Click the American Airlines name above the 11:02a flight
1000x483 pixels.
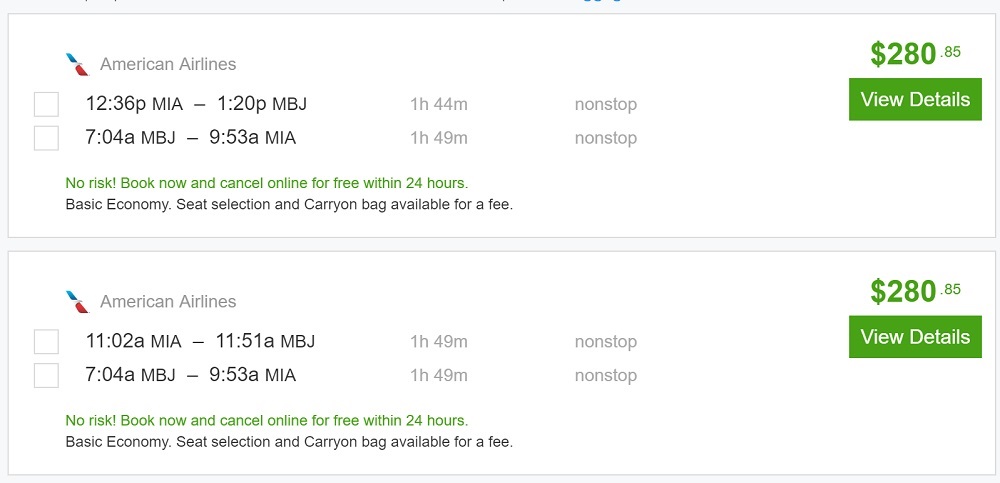pyautogui.click(x=168, y=301)
